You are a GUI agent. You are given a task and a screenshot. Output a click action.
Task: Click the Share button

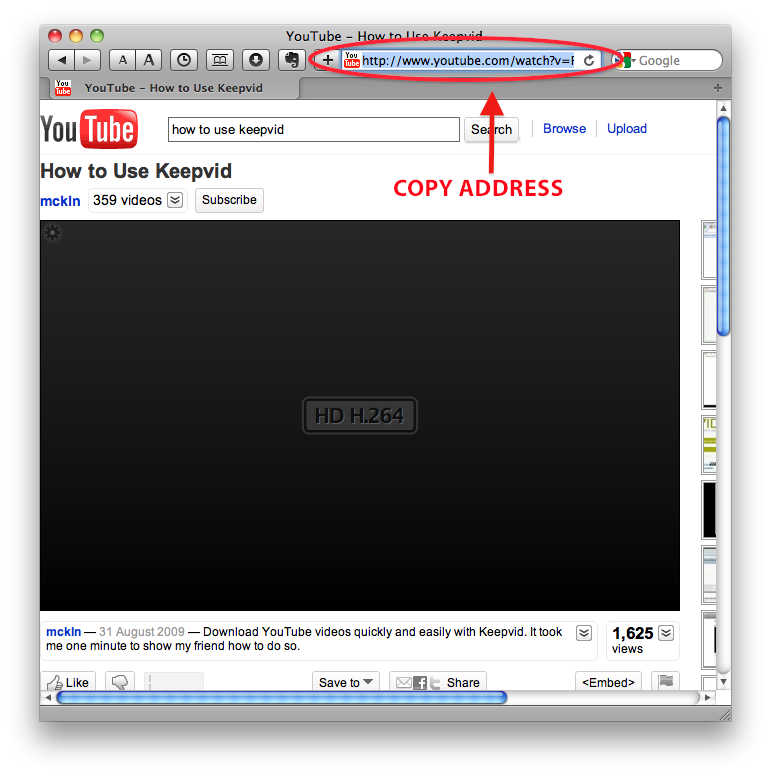coord(463,682)
